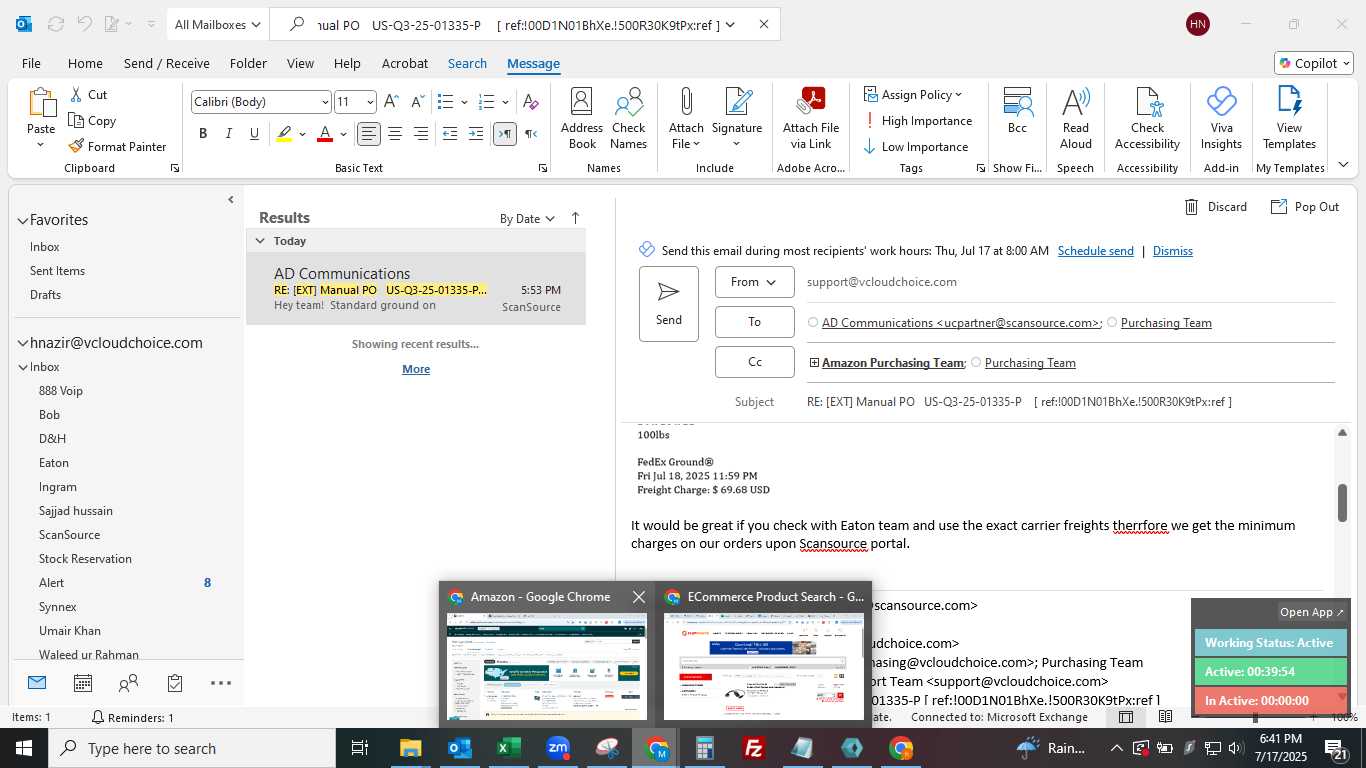
Task: Click the More results link
Action: click(416, 369)
